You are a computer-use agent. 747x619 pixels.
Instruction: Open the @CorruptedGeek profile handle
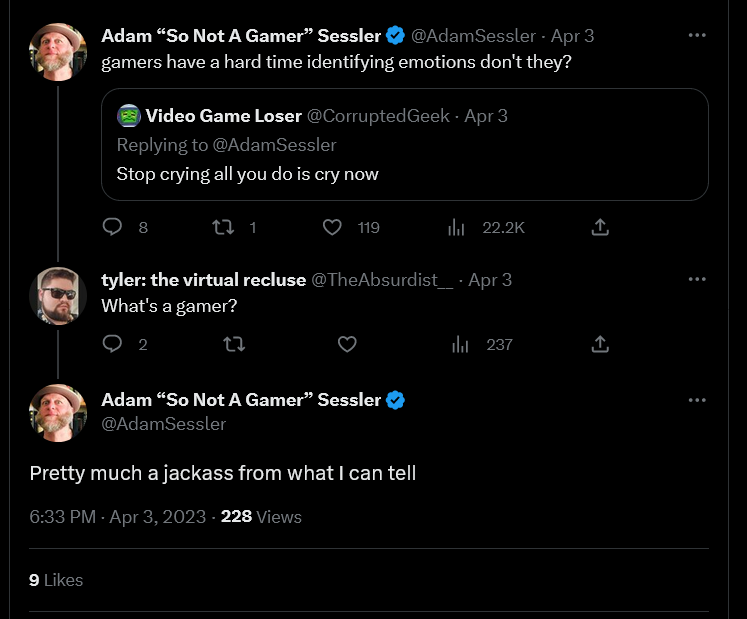click(x=378, y=116)
